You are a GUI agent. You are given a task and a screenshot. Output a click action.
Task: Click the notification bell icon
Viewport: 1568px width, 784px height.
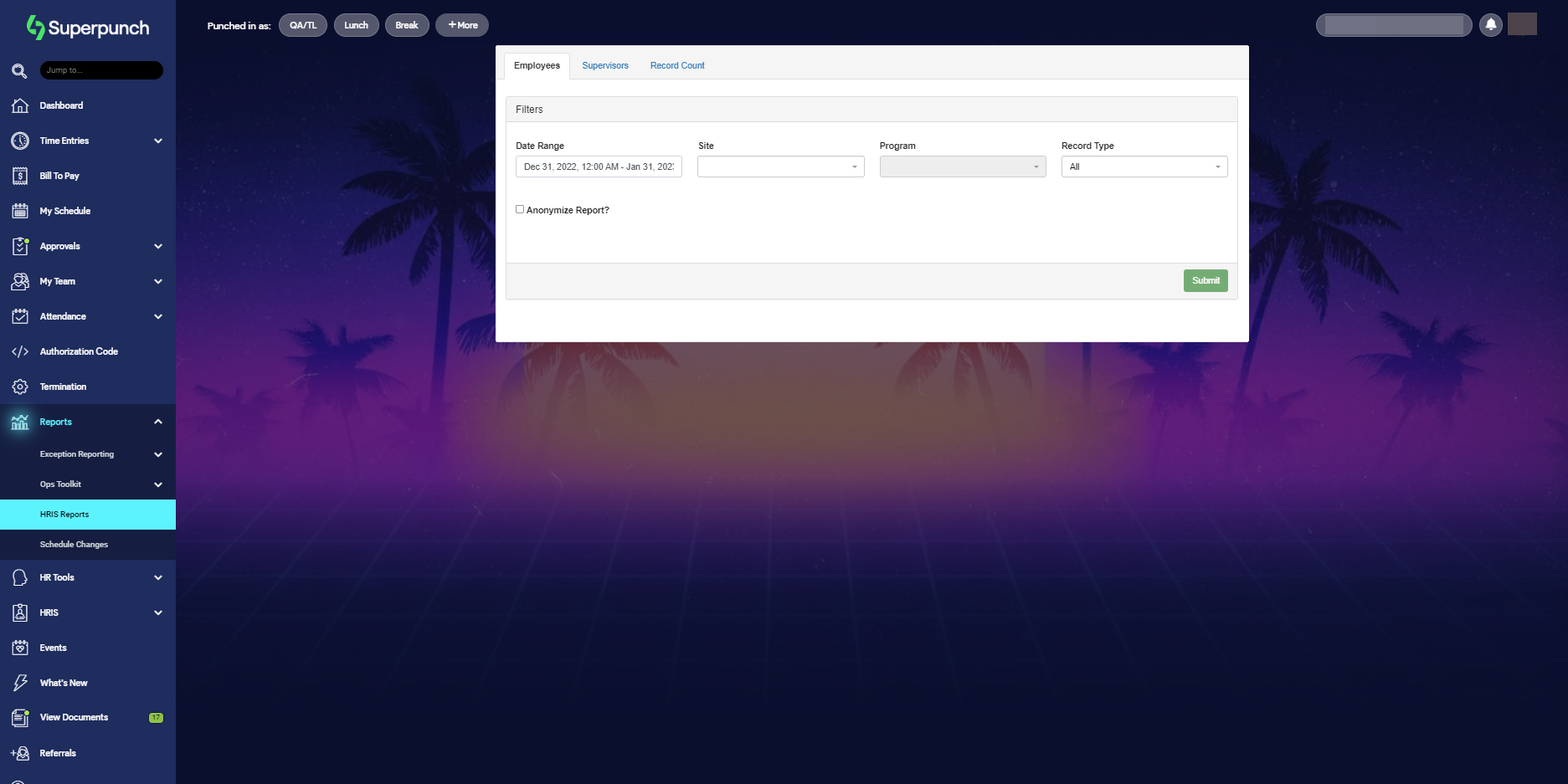[1490, 25]
